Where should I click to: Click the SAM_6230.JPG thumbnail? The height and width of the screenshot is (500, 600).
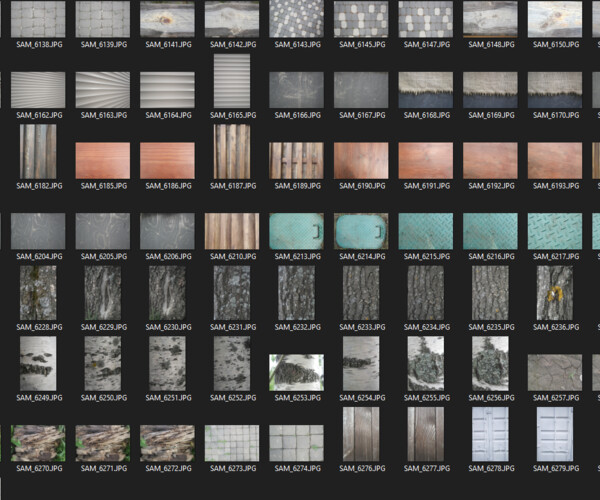coord(168,293)
